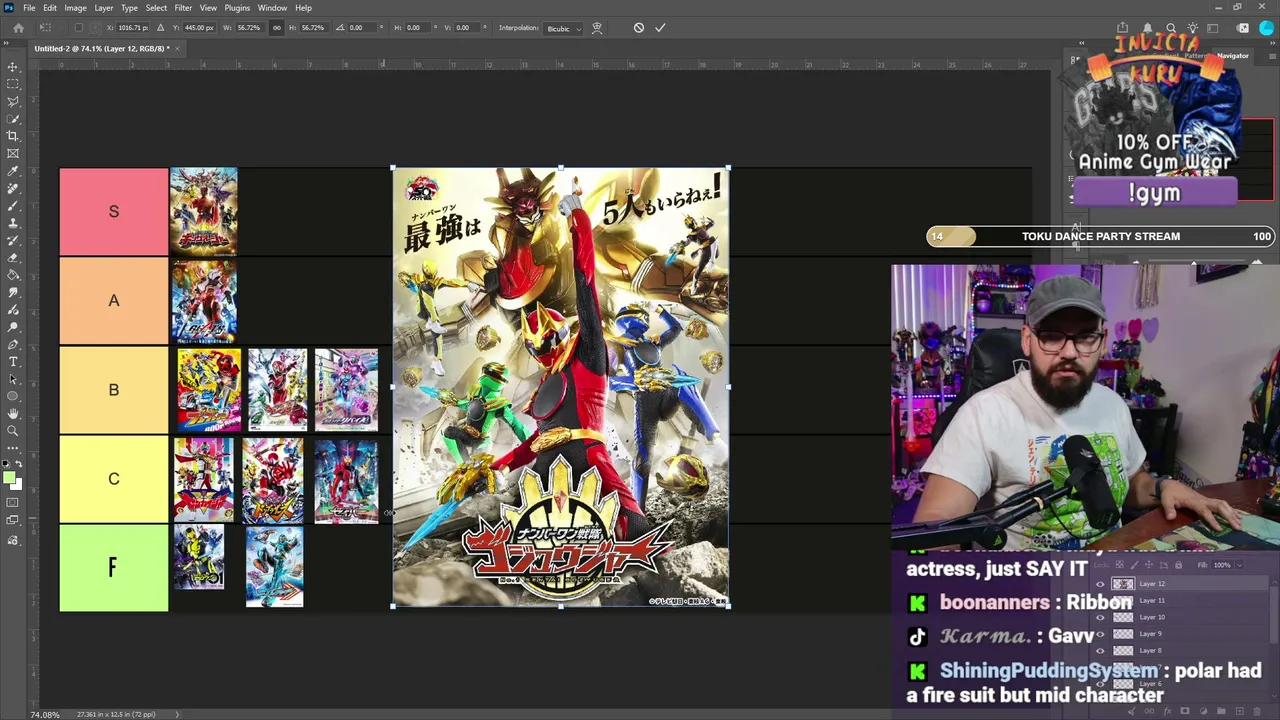Close the Untitled-2 document tab

pyautogui.click(x=177, y=48)
